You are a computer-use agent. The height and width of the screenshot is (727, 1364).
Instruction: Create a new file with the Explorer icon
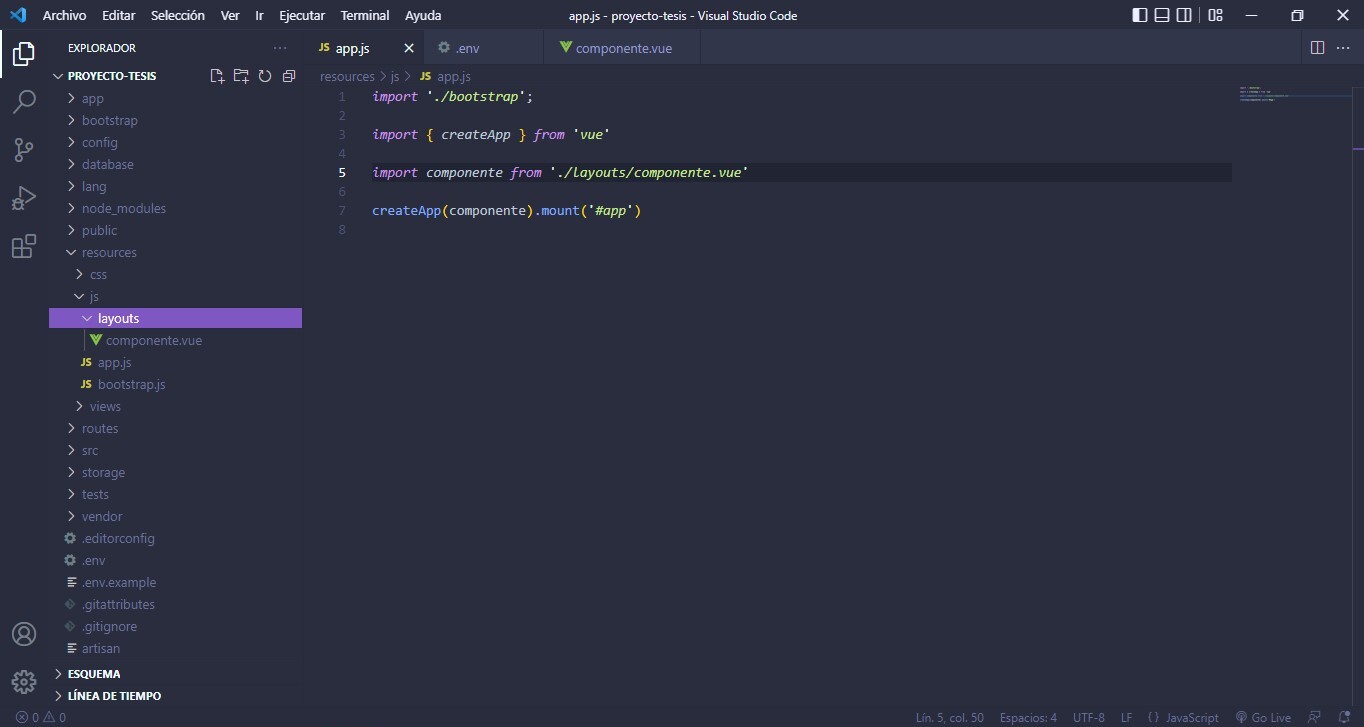(217, 75)
